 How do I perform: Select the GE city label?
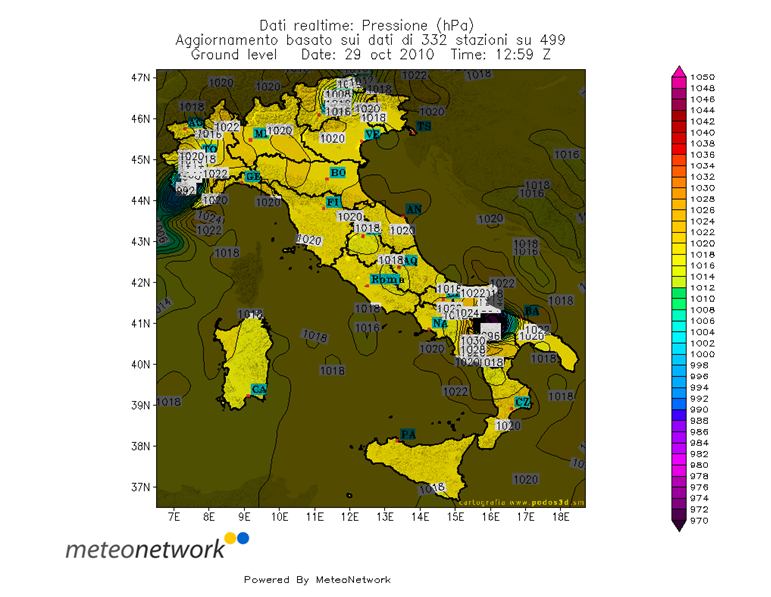click(x=253, y=177)
